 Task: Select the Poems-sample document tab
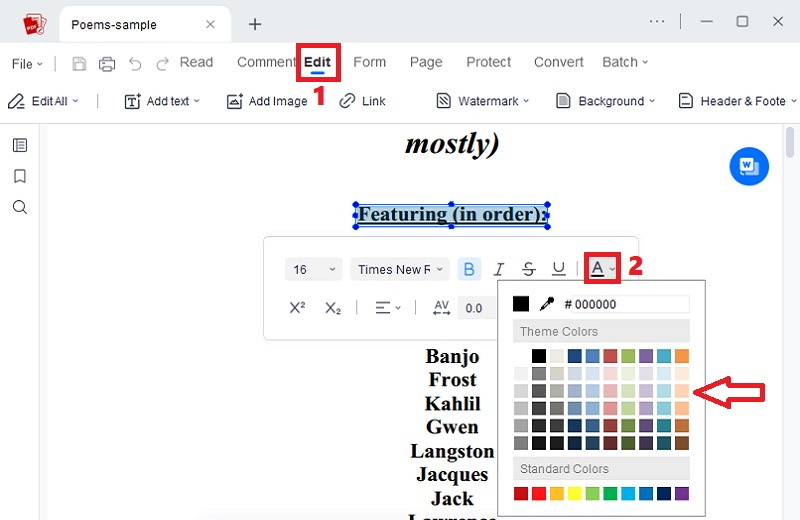[145, 24]
